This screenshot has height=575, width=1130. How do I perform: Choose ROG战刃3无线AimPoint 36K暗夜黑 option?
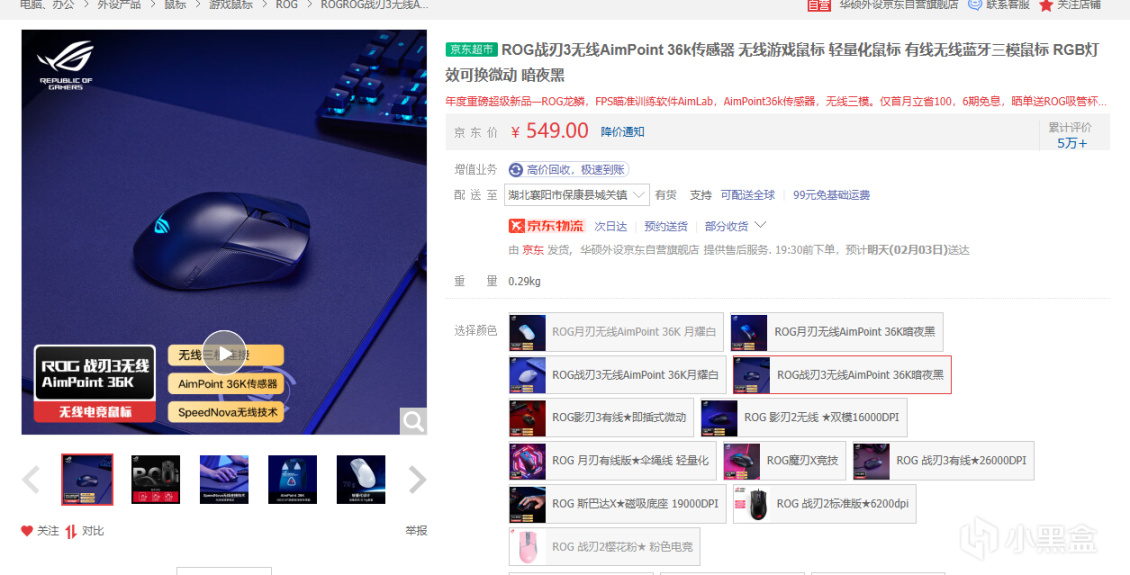tap(842, 375)
